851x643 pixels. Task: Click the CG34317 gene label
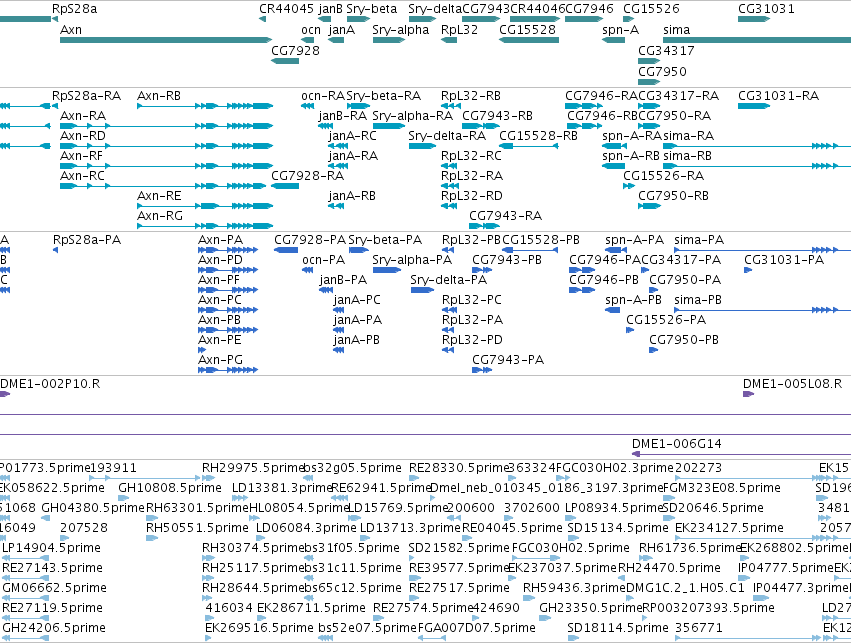pyautogui.click(x=666, y=50)
